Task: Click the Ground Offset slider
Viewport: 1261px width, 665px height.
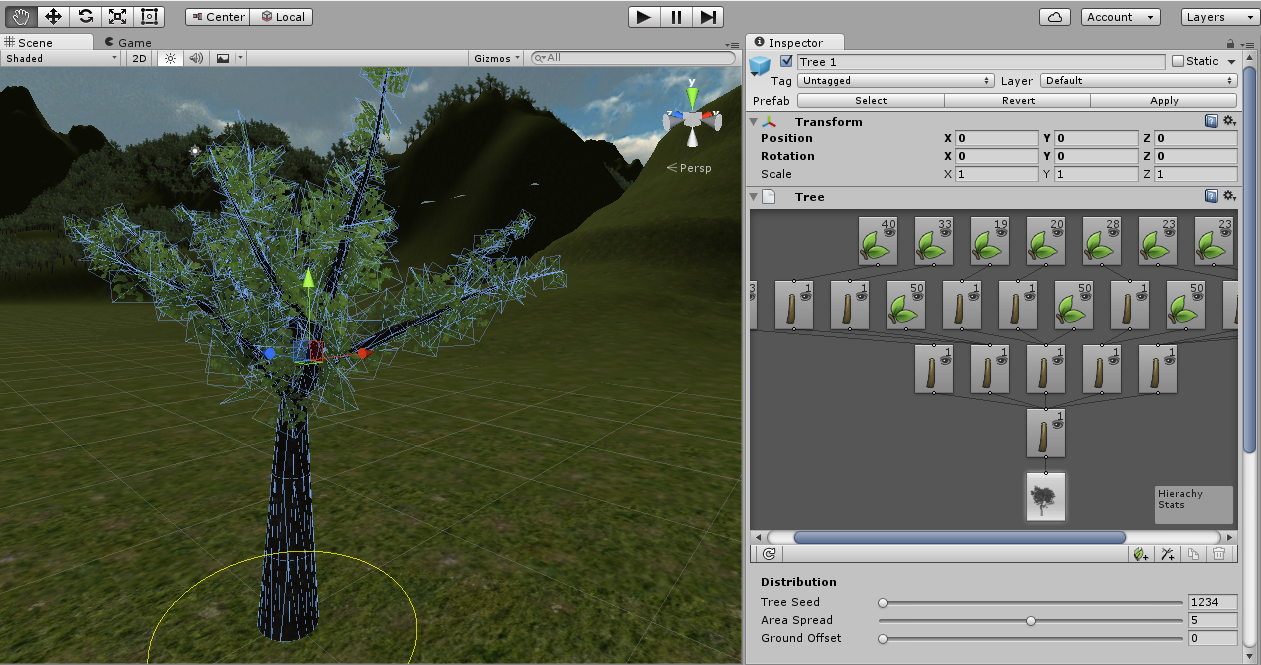Action: (1032, 639)
